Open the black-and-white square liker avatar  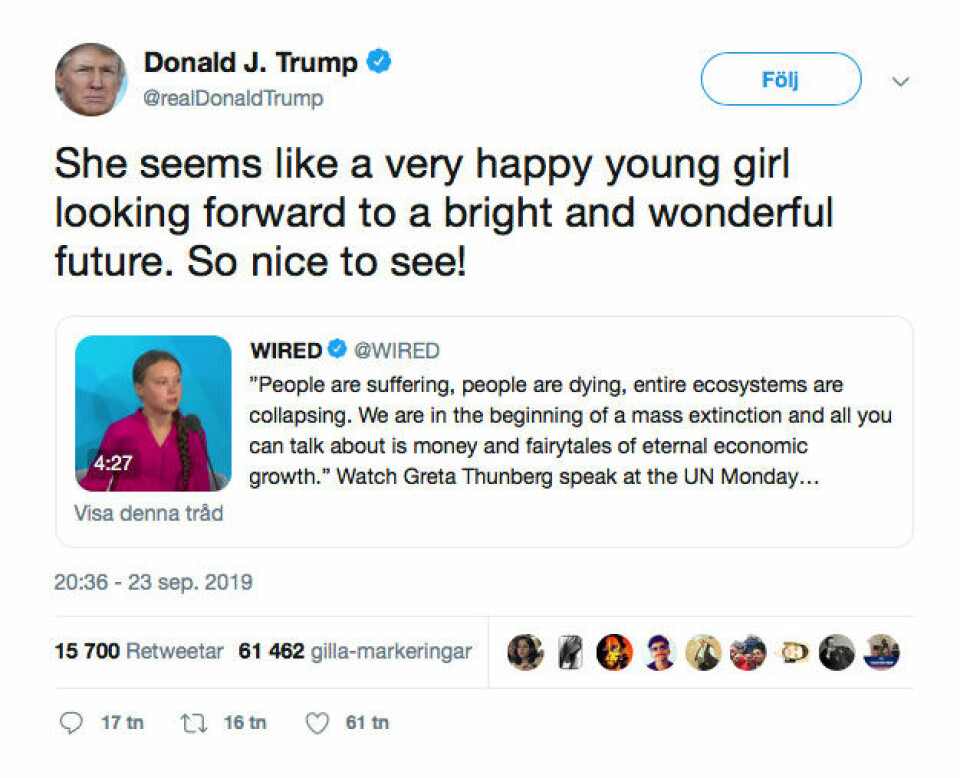569,652
